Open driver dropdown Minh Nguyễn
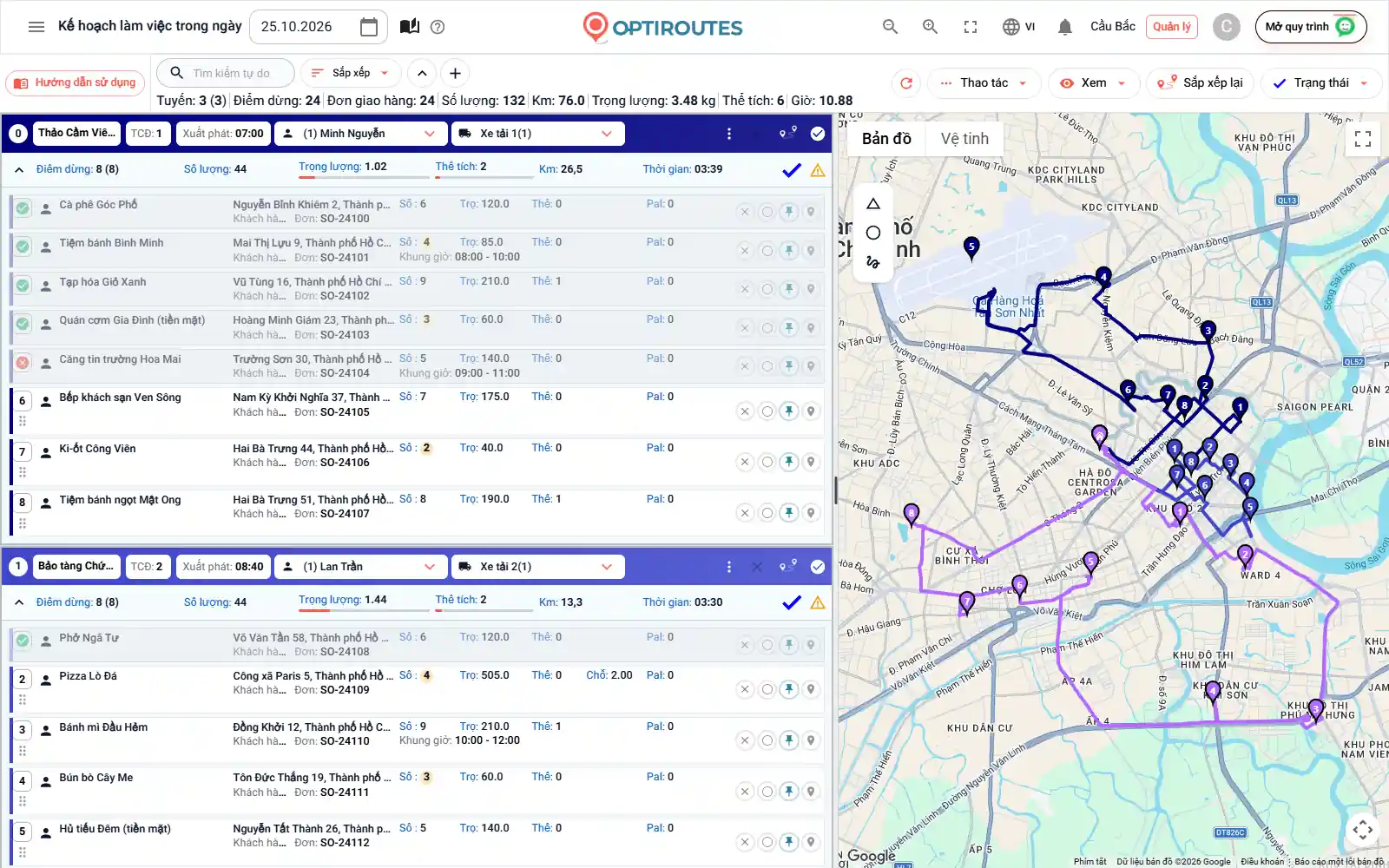The width and height of the screenshot is (1389, 868). pos(360,134)
